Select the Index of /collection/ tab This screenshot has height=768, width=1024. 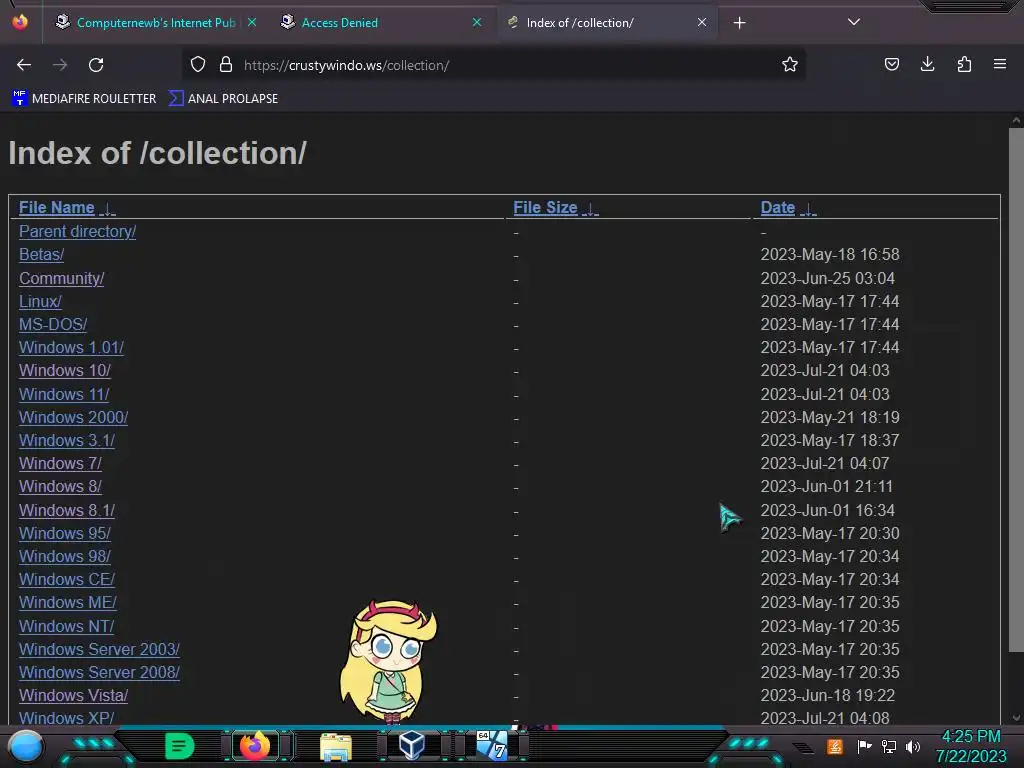607,23
